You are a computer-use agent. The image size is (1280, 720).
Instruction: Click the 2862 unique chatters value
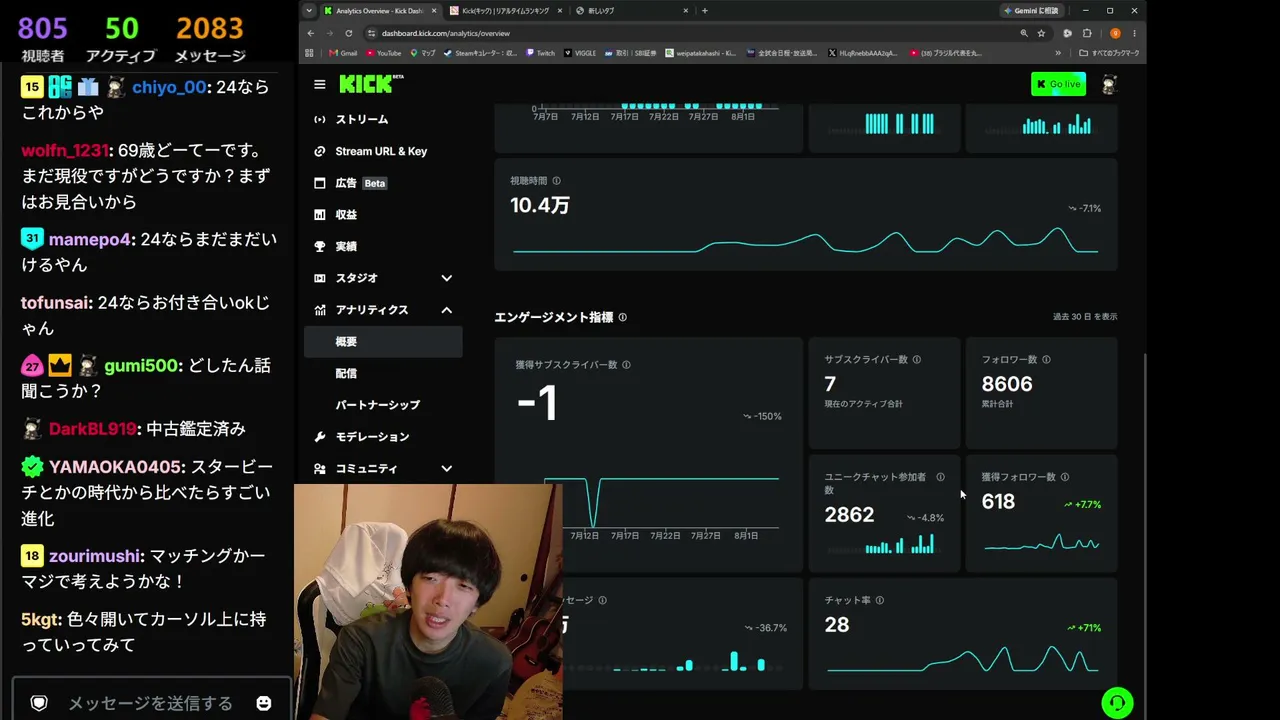tap(849, 515)
